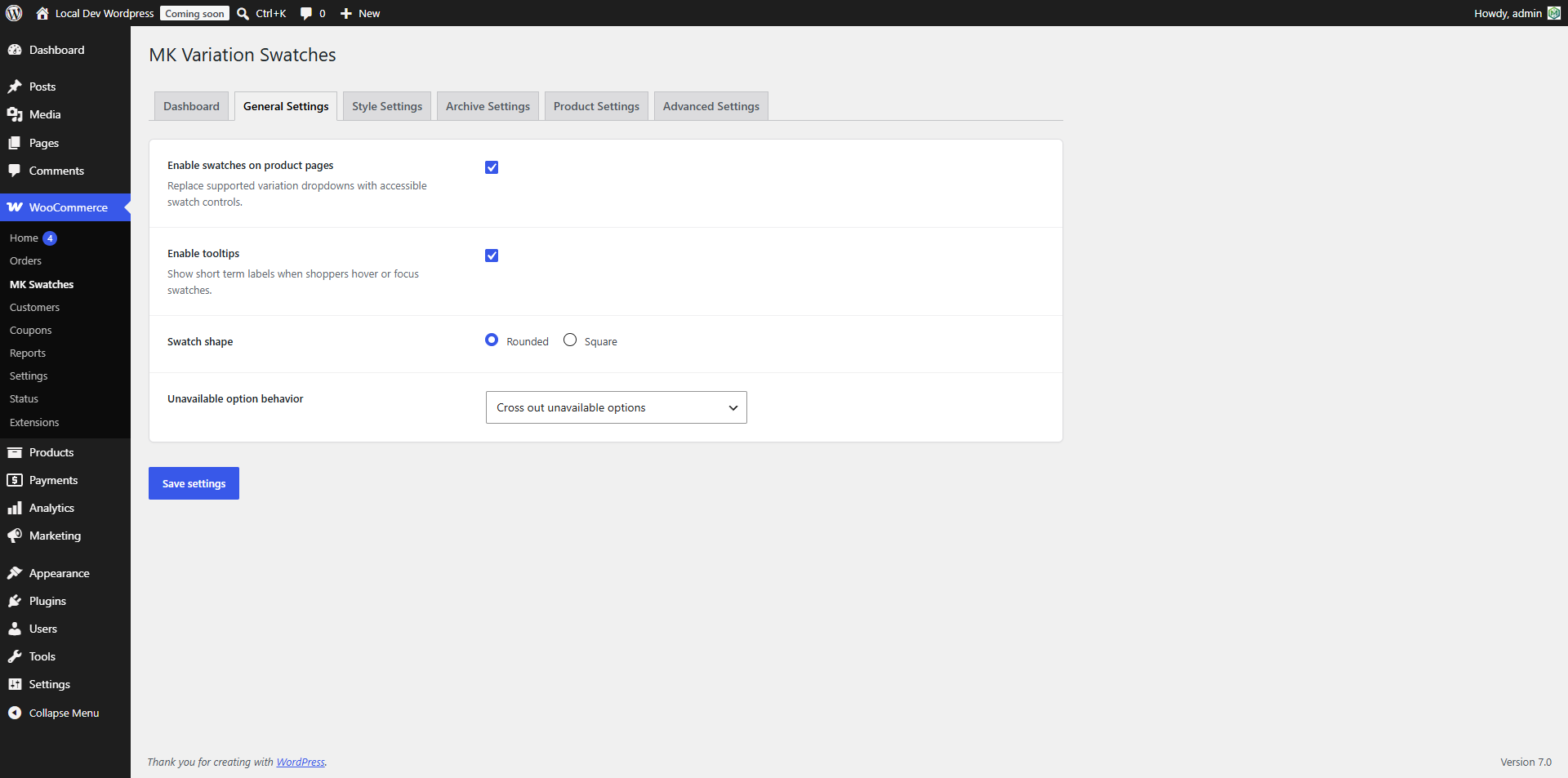
Task: Click the Media icon in sidebar
Action: point(15,114)
